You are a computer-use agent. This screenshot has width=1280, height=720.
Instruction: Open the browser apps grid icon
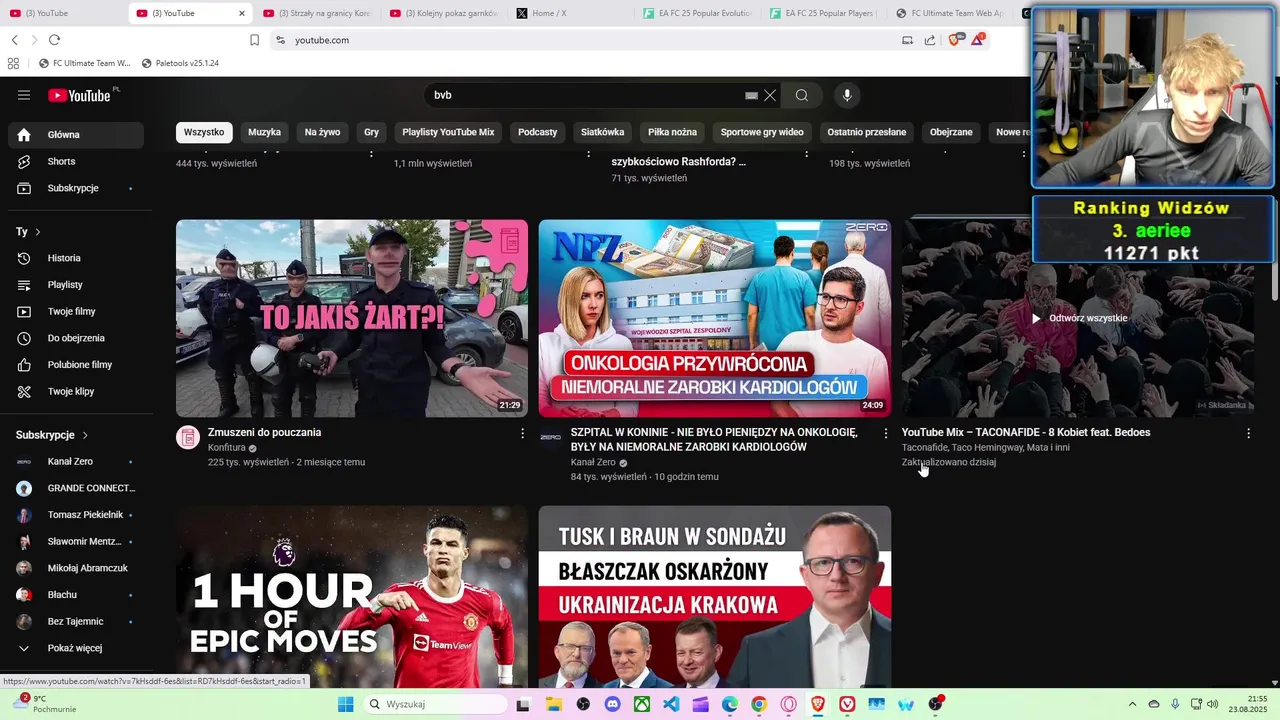13,63
